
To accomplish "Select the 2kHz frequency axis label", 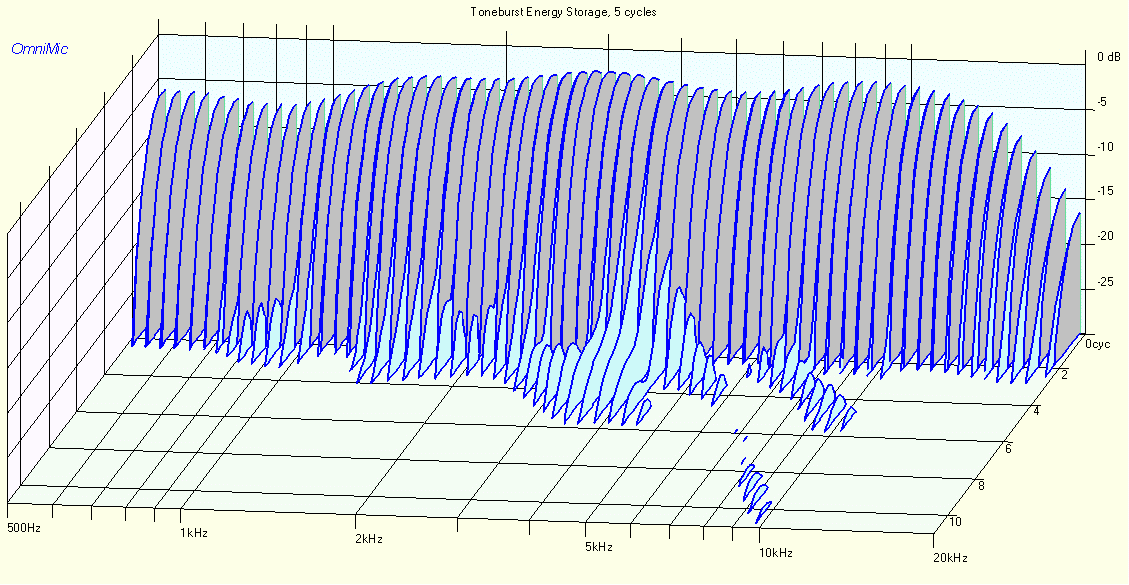I will tap(368, 539).
